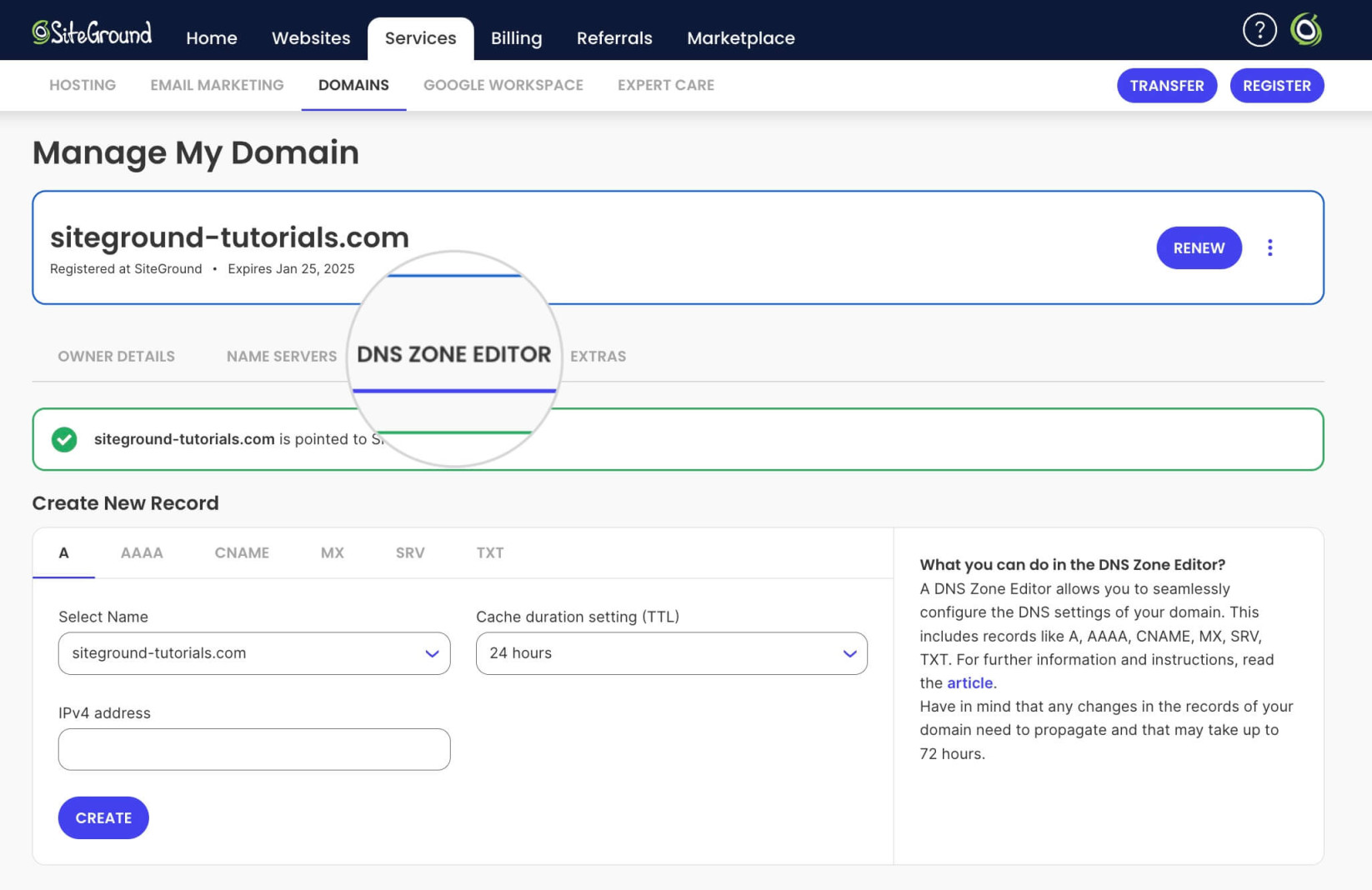Open the Owner Details tab
The height and width of the screenshot is (890, 1372).
117,357
